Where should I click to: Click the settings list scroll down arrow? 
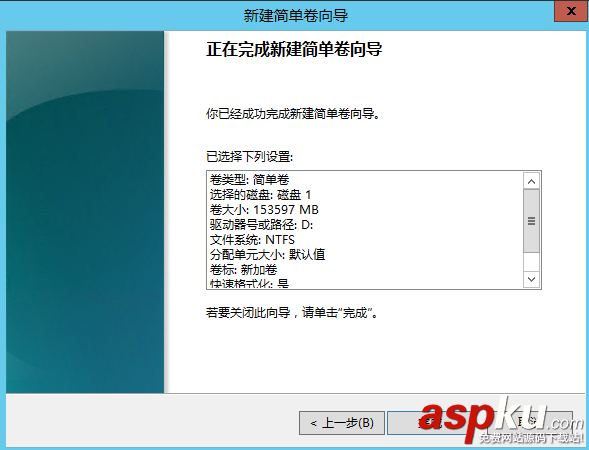click(x=531, y=279)
